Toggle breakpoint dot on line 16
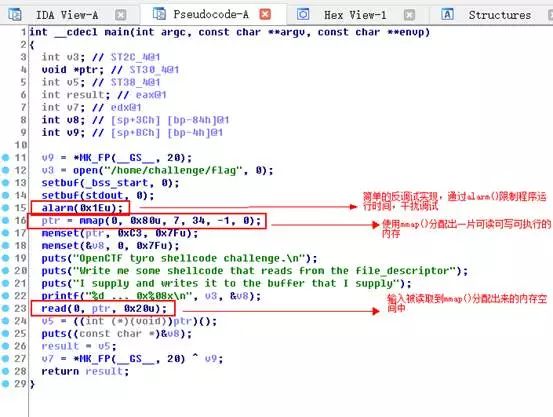Screen dimensions: 553x417 click(x=5, y=220)
